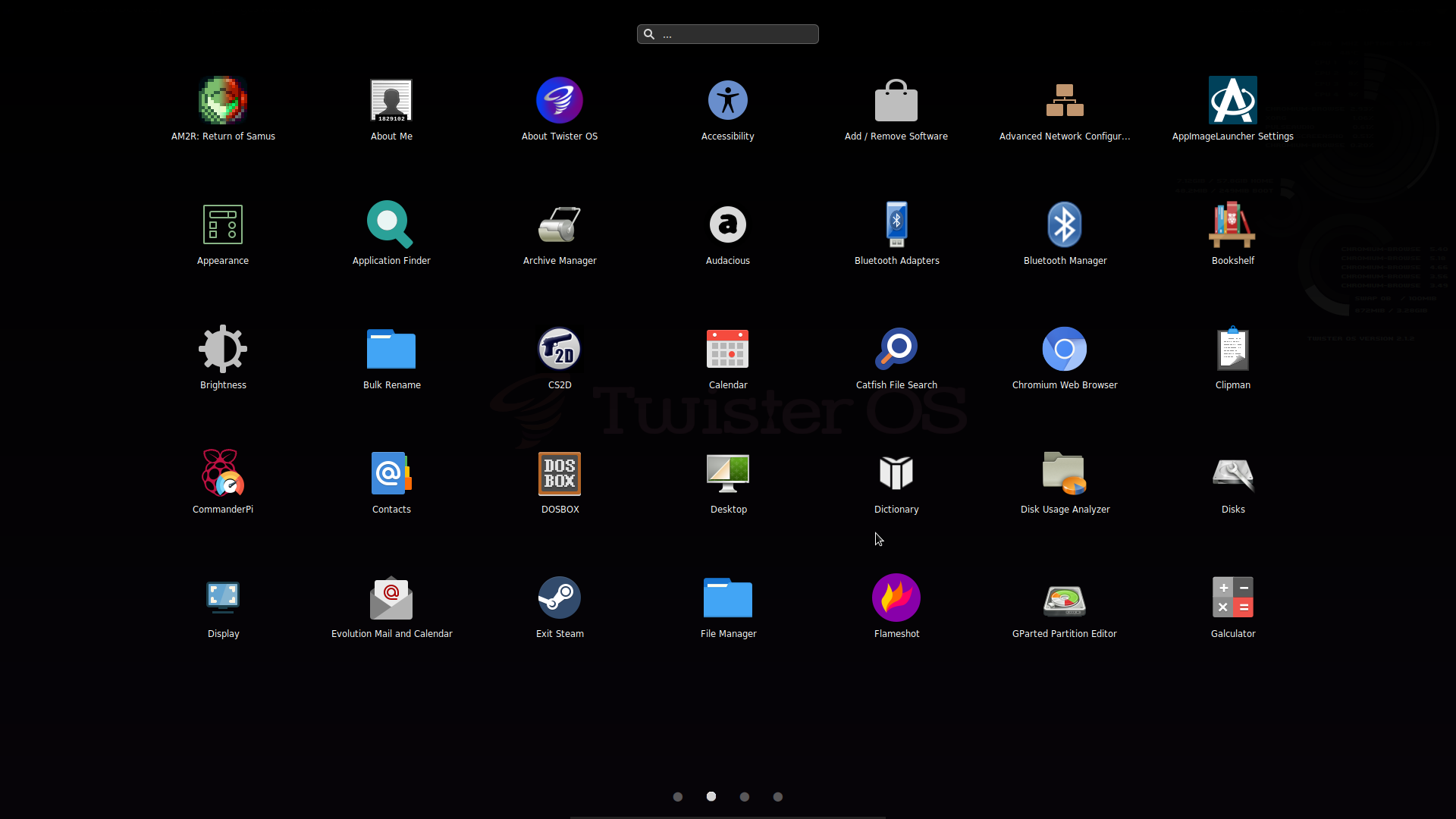The image size is (1456, 819).
Task: Switch to the third page dot
Action: tap(745, 797)
